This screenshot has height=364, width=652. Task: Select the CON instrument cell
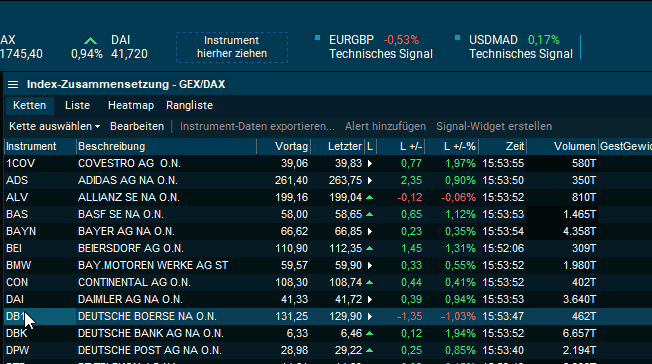pyautogui.click(x=40, y=282)
